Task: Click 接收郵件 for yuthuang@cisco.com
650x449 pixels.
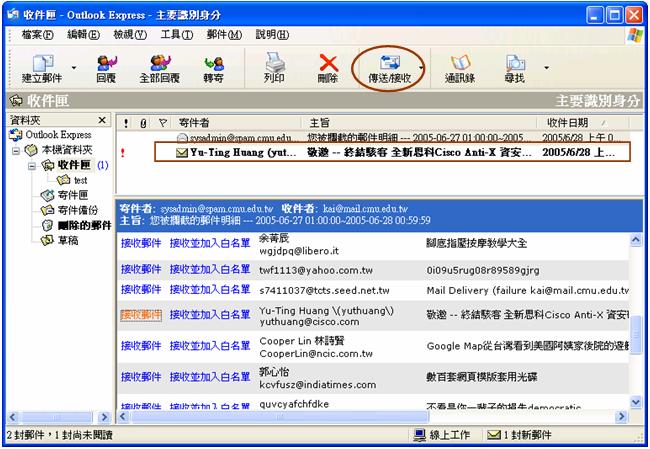Action: pos(141,315)
